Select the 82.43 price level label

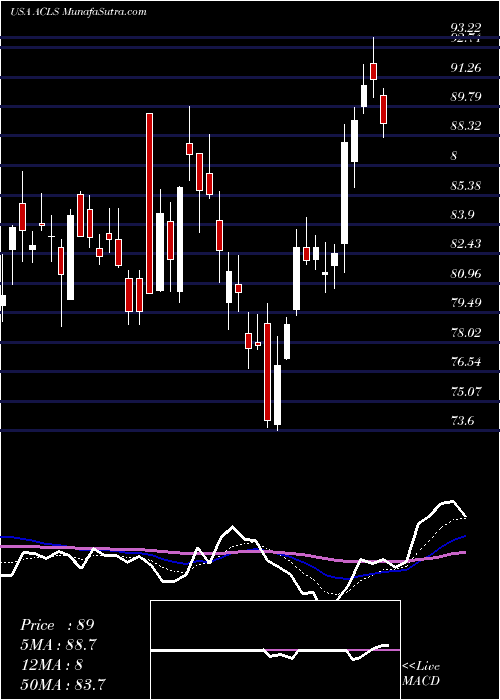[x=466, y=244]
